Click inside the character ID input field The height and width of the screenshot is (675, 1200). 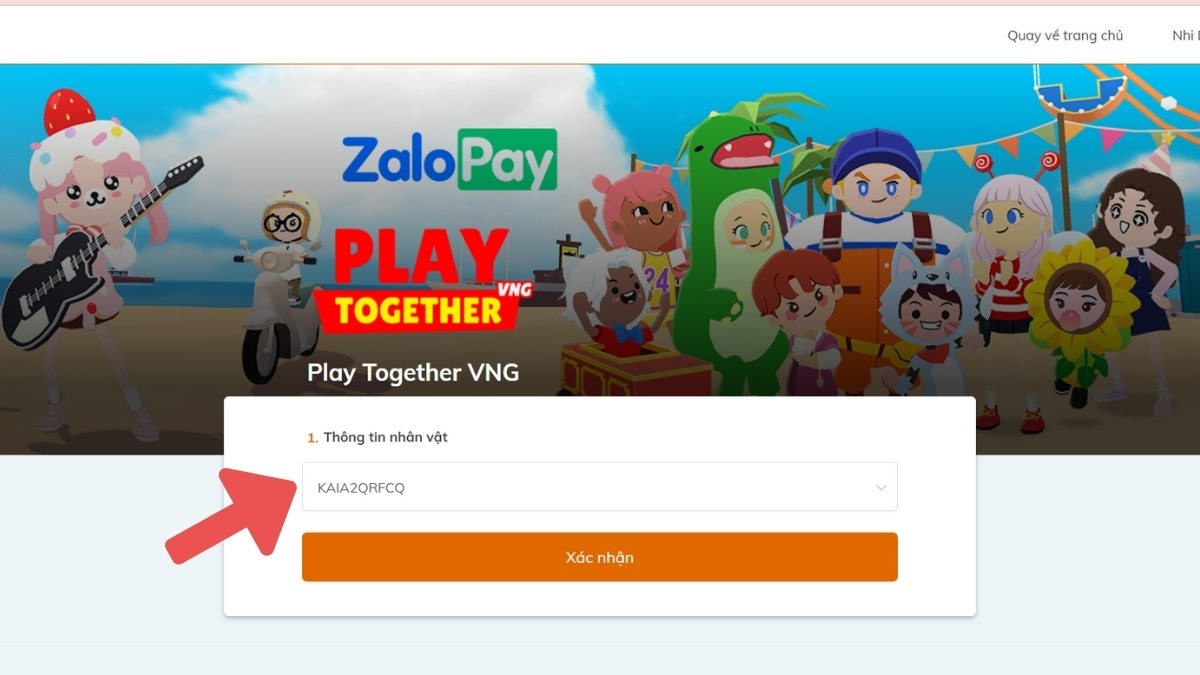pyautogui.click(x=500, y=487)
